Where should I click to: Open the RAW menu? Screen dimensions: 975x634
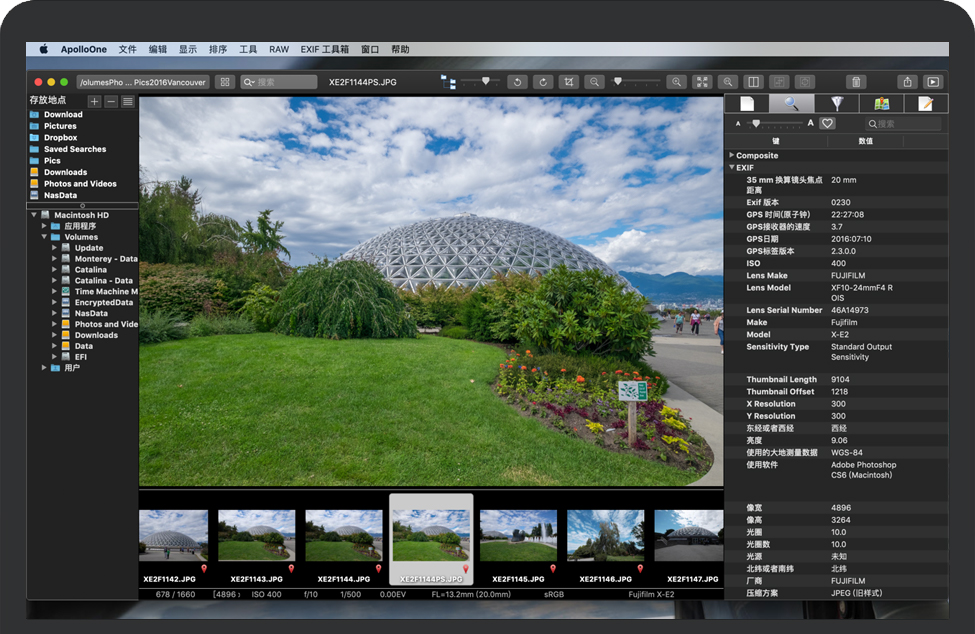click(x=279, y=49)
